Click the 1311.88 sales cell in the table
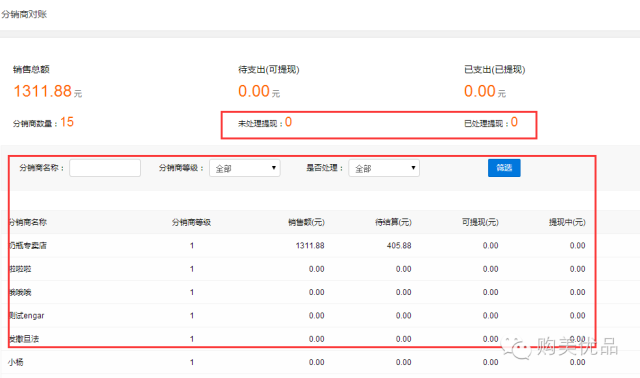This screenshot has height=378, width=640. pos(310,246)
